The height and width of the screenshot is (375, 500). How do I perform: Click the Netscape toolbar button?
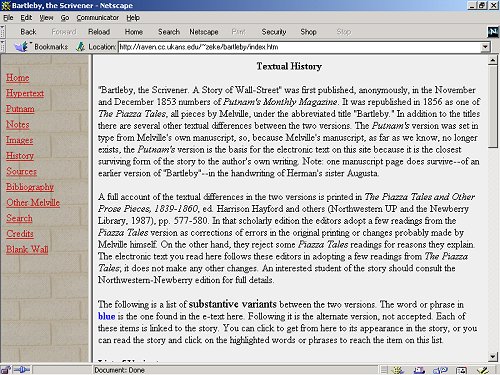click(204, 32)
